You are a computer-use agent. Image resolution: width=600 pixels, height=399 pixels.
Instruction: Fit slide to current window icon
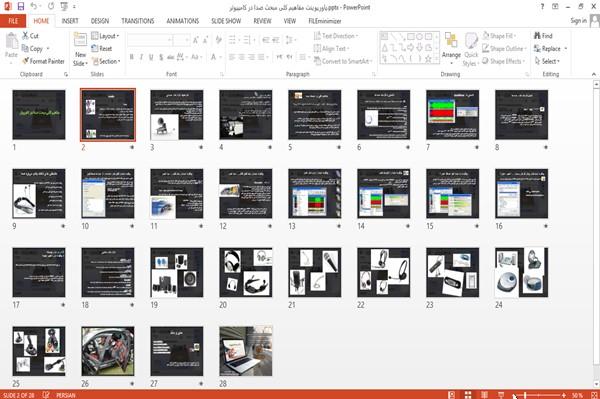tap(594, 395)
